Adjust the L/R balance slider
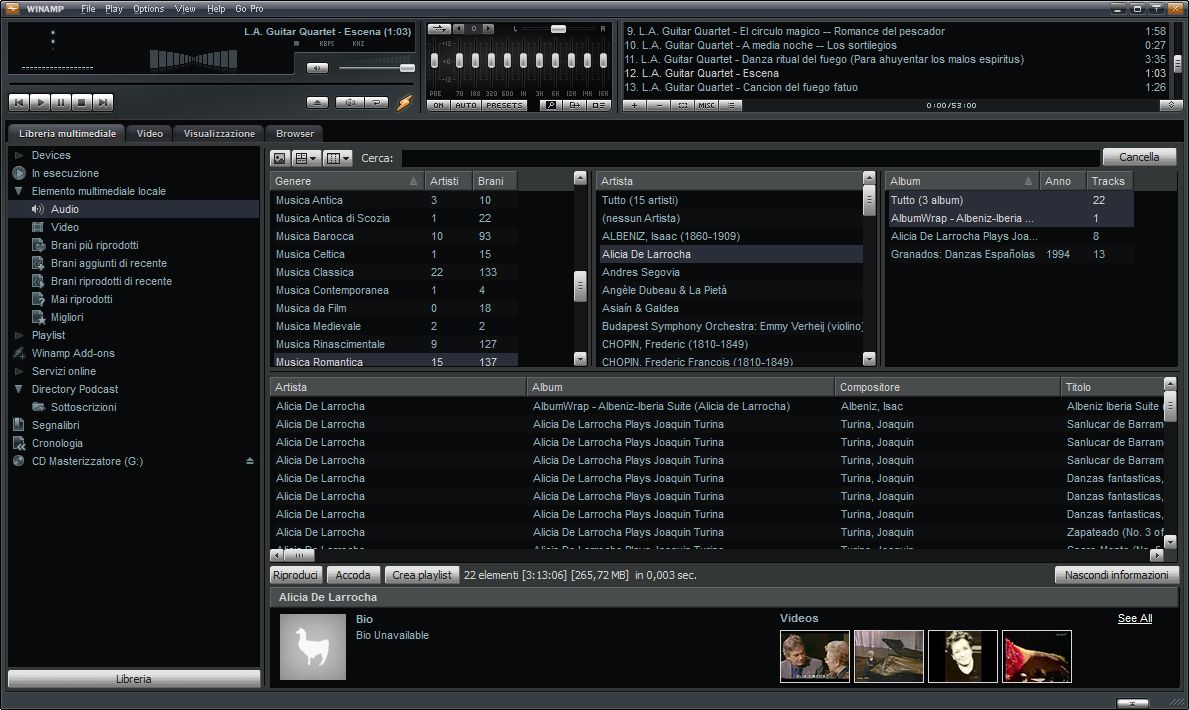 (x=558, y=29)
